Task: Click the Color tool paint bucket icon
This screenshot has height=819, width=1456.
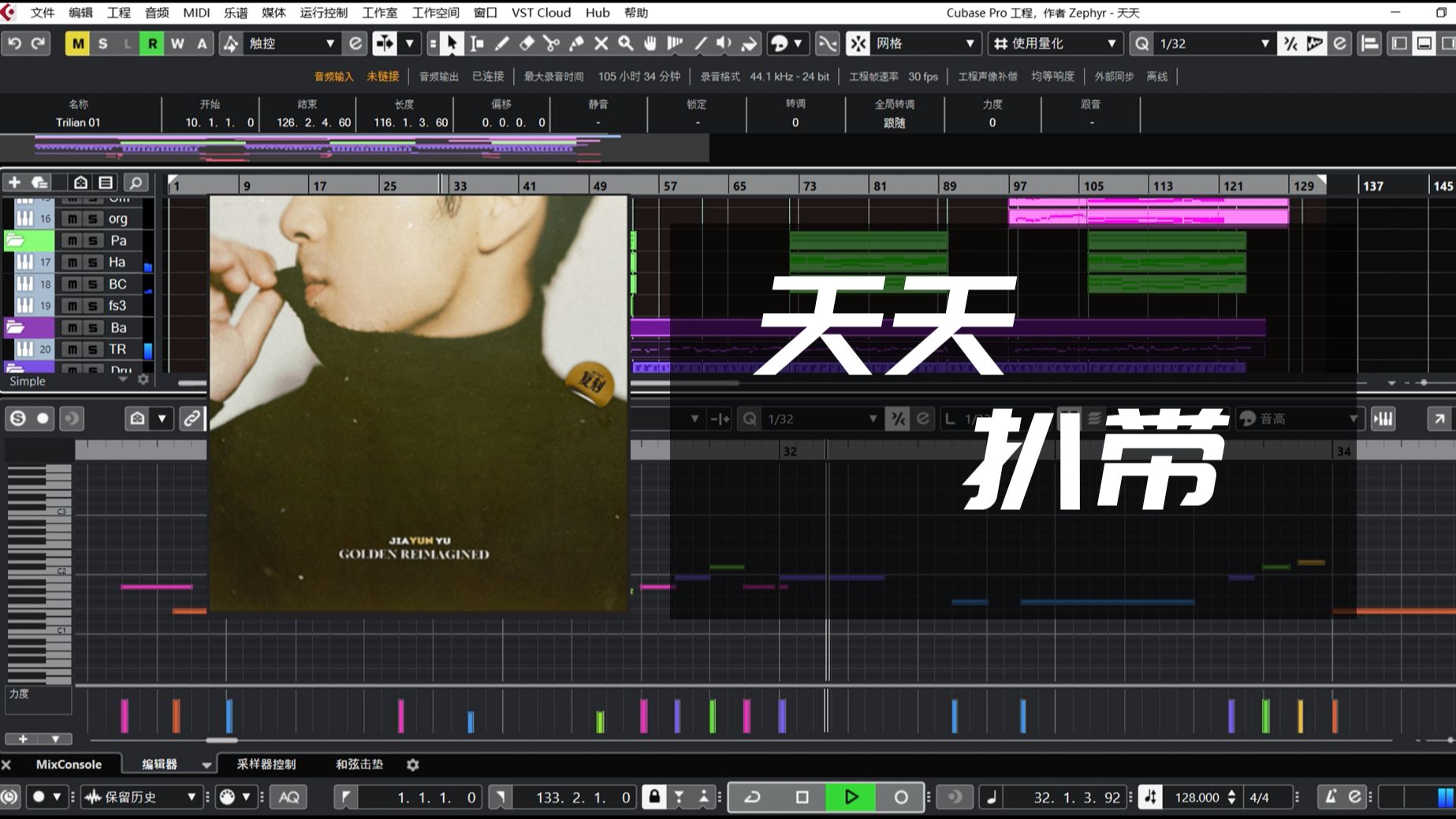Action: (748, 43)
